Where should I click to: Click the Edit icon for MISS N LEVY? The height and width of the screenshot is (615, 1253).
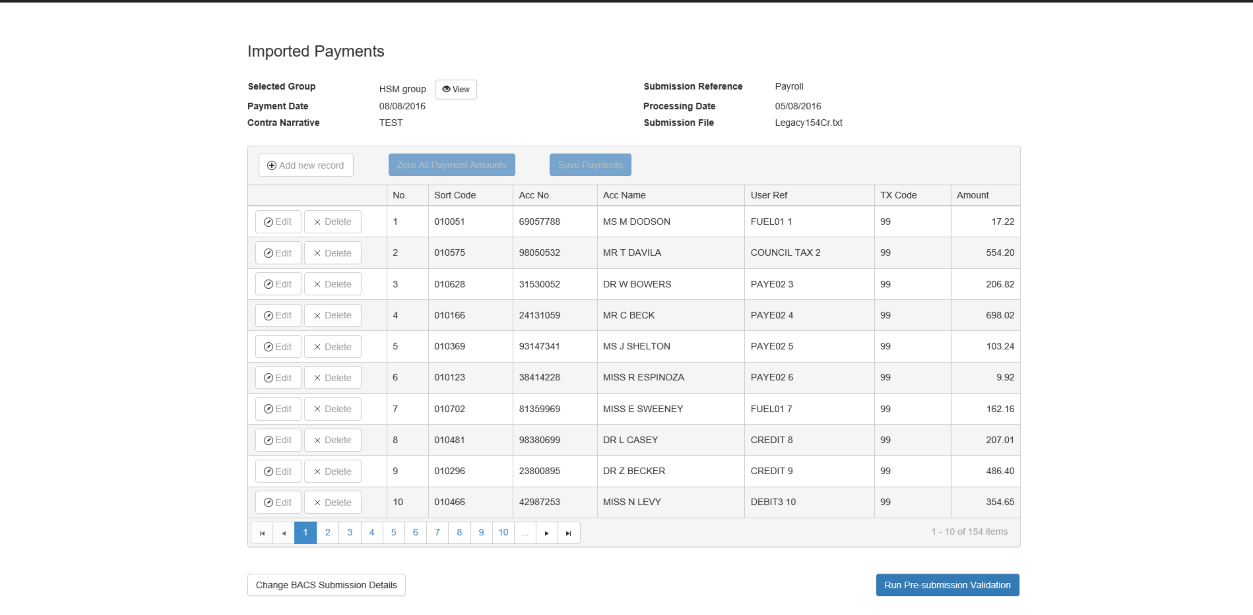pyautogui.click(x=266, y=502)
